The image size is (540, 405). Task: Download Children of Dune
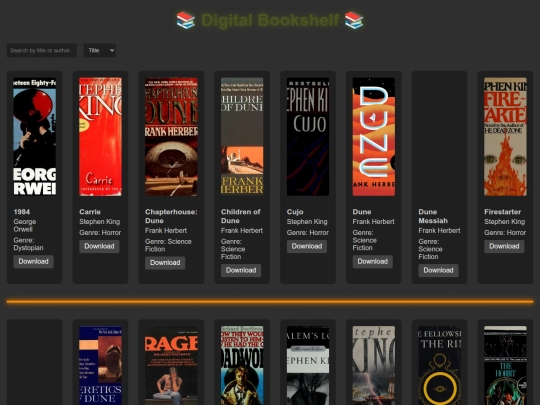click(241, 270)
